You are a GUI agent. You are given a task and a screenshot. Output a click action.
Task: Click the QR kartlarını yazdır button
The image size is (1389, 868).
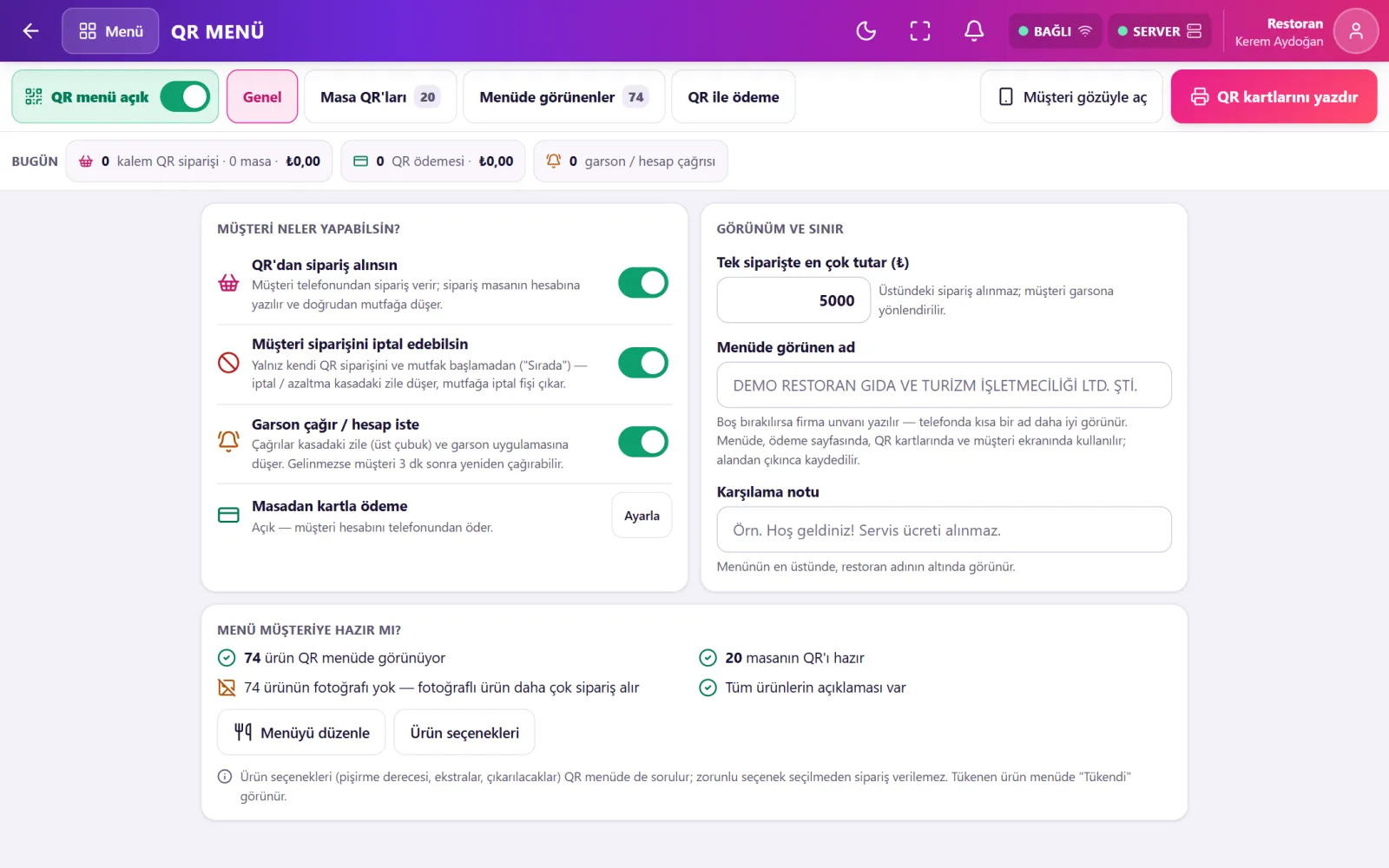click(1274, 96)
